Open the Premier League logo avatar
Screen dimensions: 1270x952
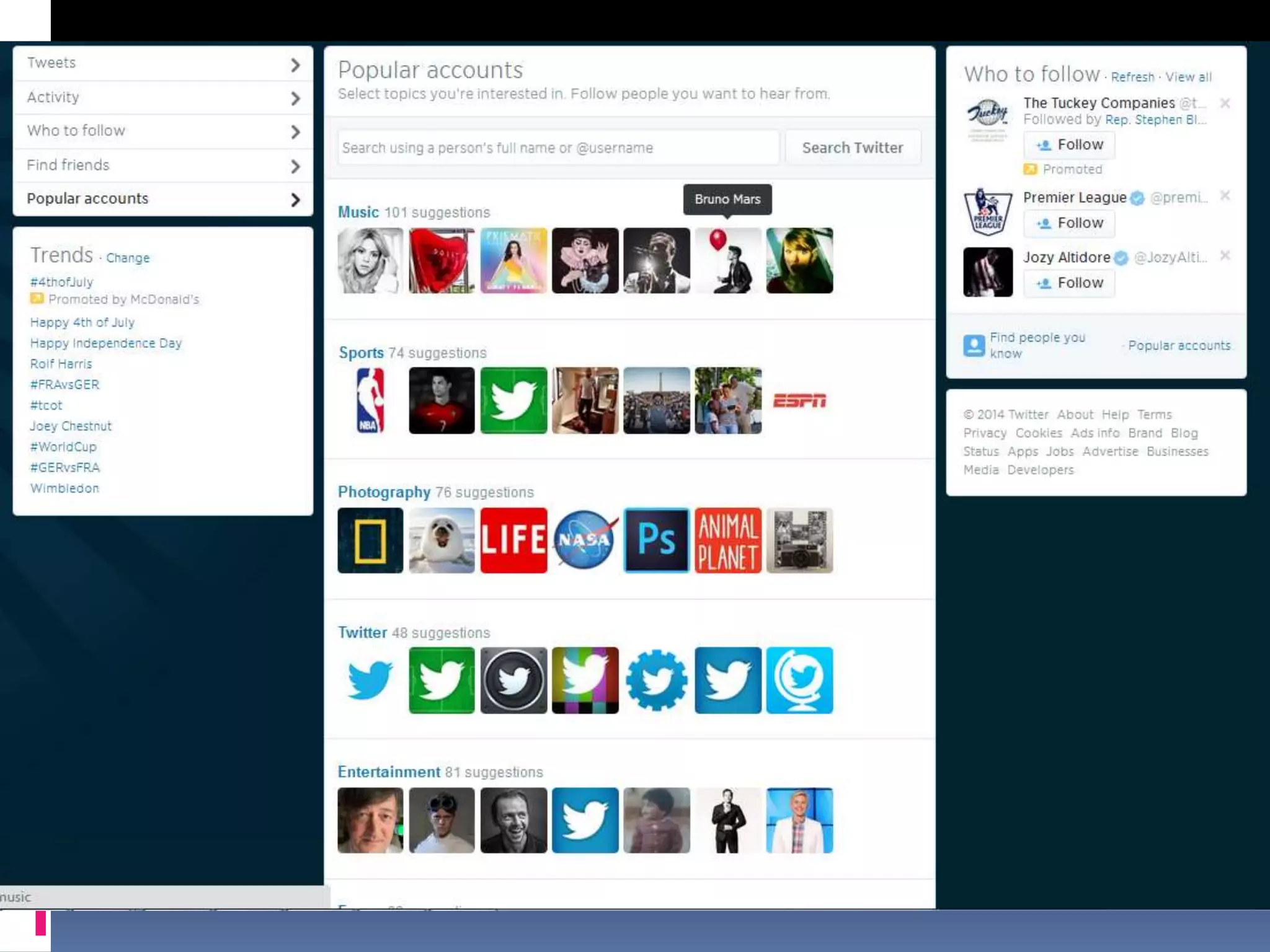point(988,212)
